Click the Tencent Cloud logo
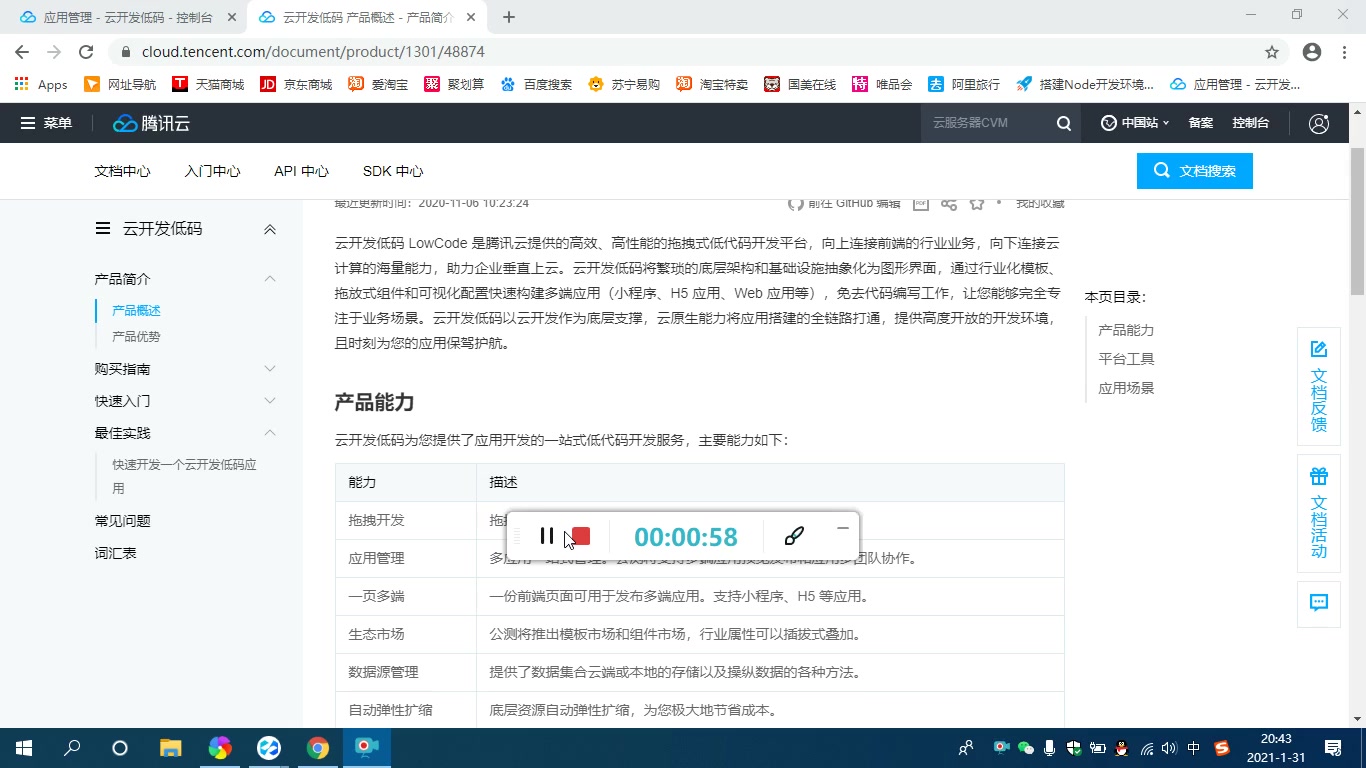Viewport: 1366px width, 768px height. 151,123
